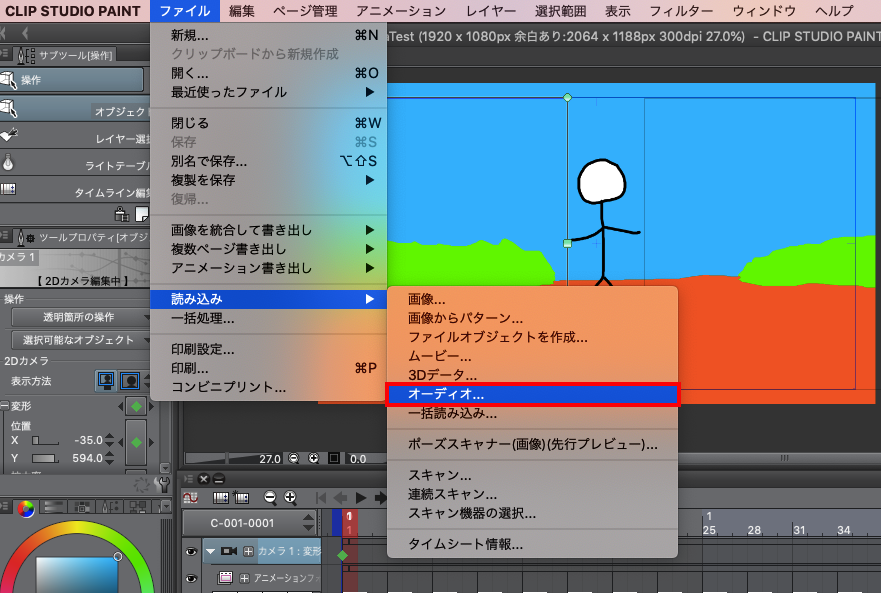Zoom out the canvas view

[x=294, y=458]
